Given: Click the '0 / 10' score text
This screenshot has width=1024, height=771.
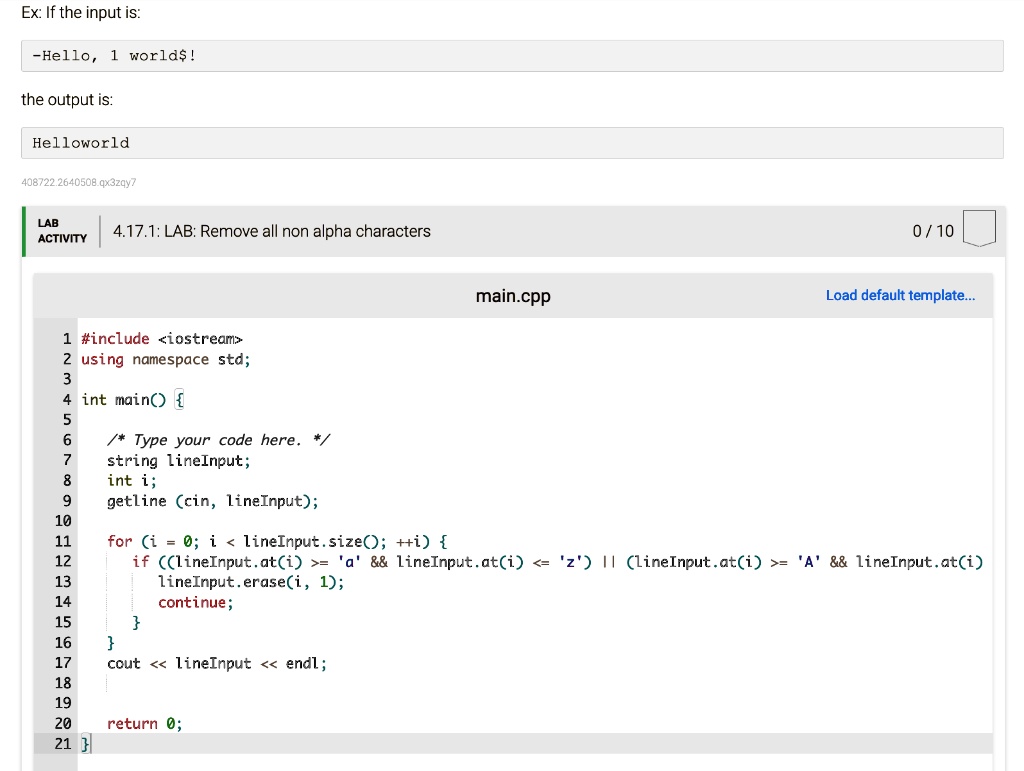Looking at the screenshot, I should pos(933,231).
